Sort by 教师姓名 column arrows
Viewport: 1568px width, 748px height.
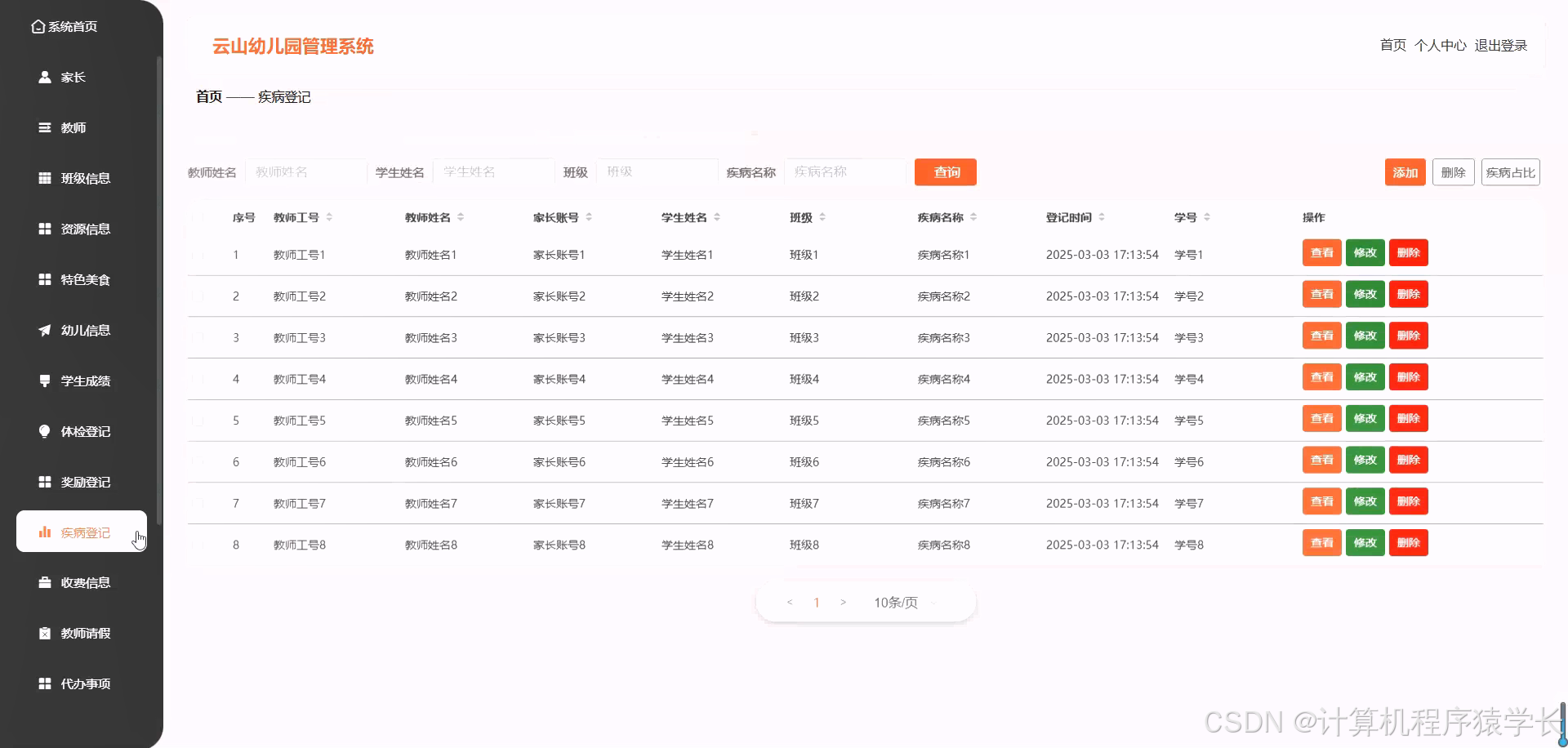tap(461, 217)
